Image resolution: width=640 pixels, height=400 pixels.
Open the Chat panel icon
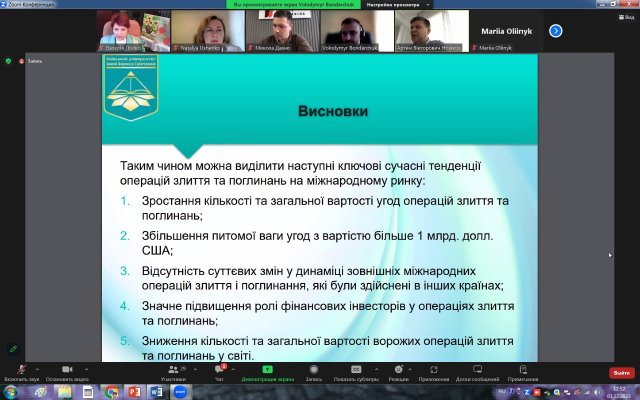pyautogui.click(x=218, y=369)
